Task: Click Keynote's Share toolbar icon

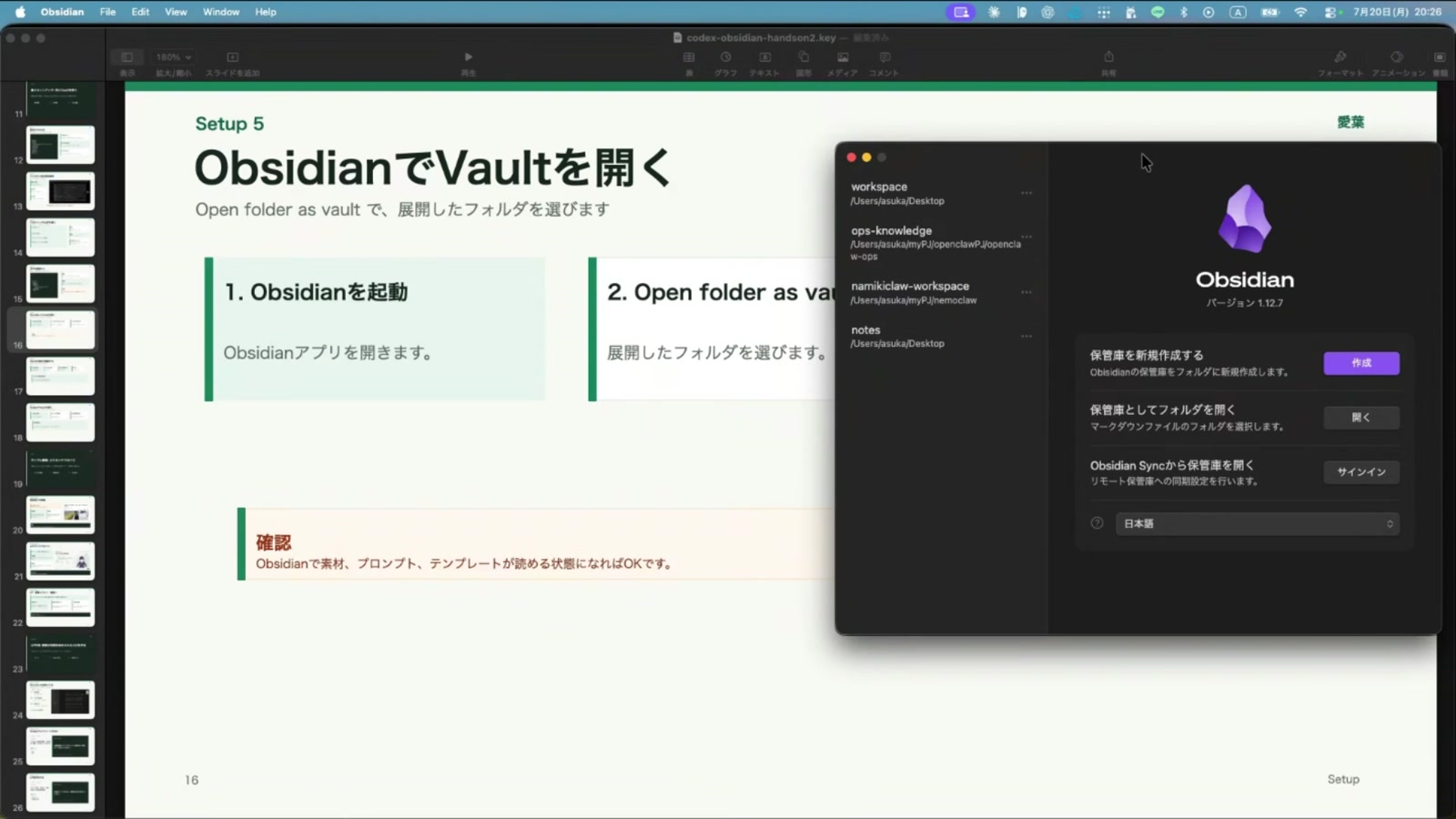Action: (1108, 57)
